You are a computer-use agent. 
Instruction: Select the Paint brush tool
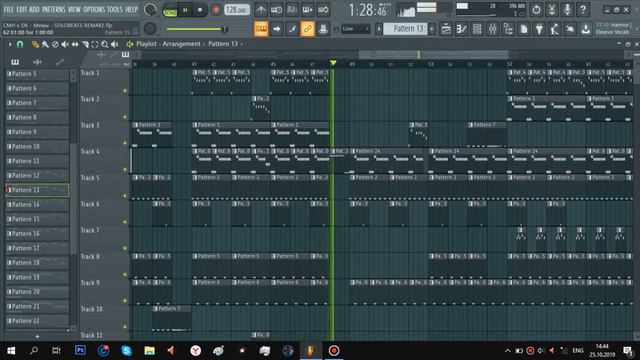(45, 44)
